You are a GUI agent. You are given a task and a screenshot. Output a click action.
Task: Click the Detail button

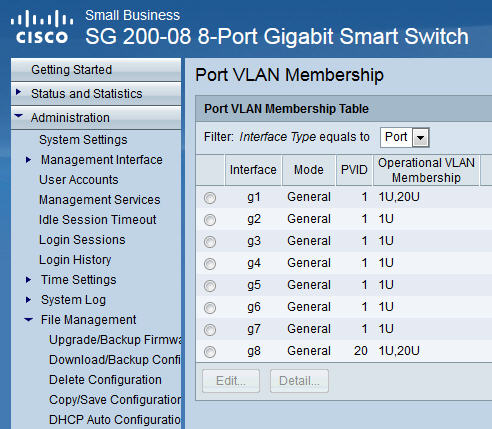(299, 381)
